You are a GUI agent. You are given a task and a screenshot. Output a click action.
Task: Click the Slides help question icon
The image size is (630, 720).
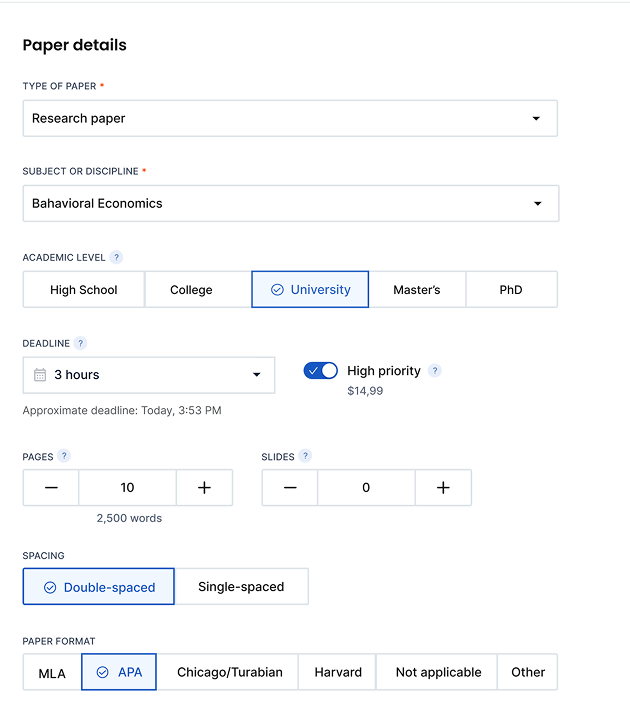click(305, 456)
